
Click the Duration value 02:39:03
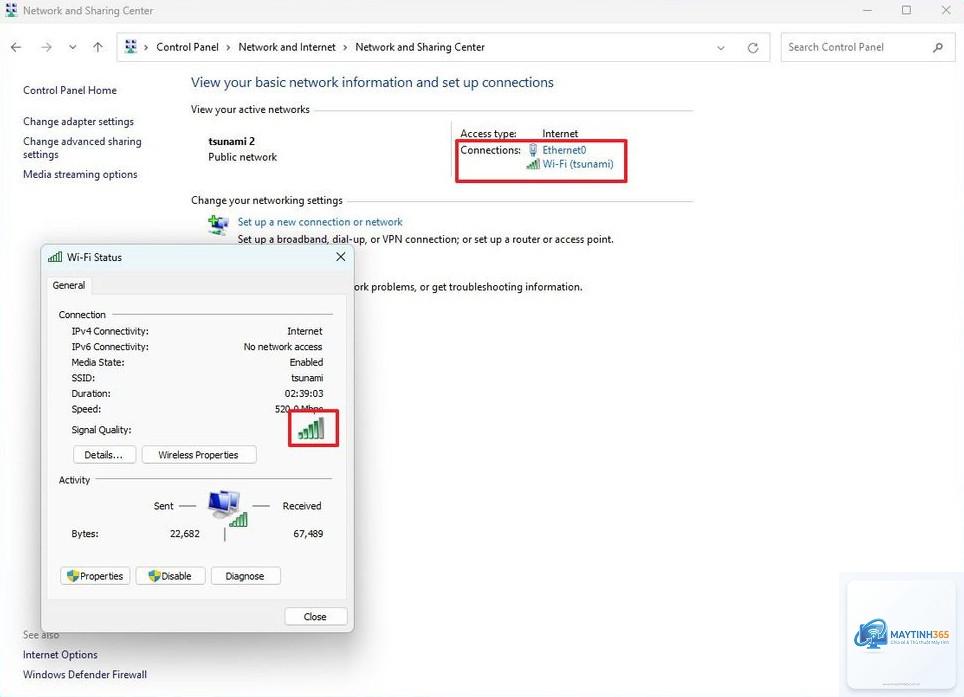[304, 393]
